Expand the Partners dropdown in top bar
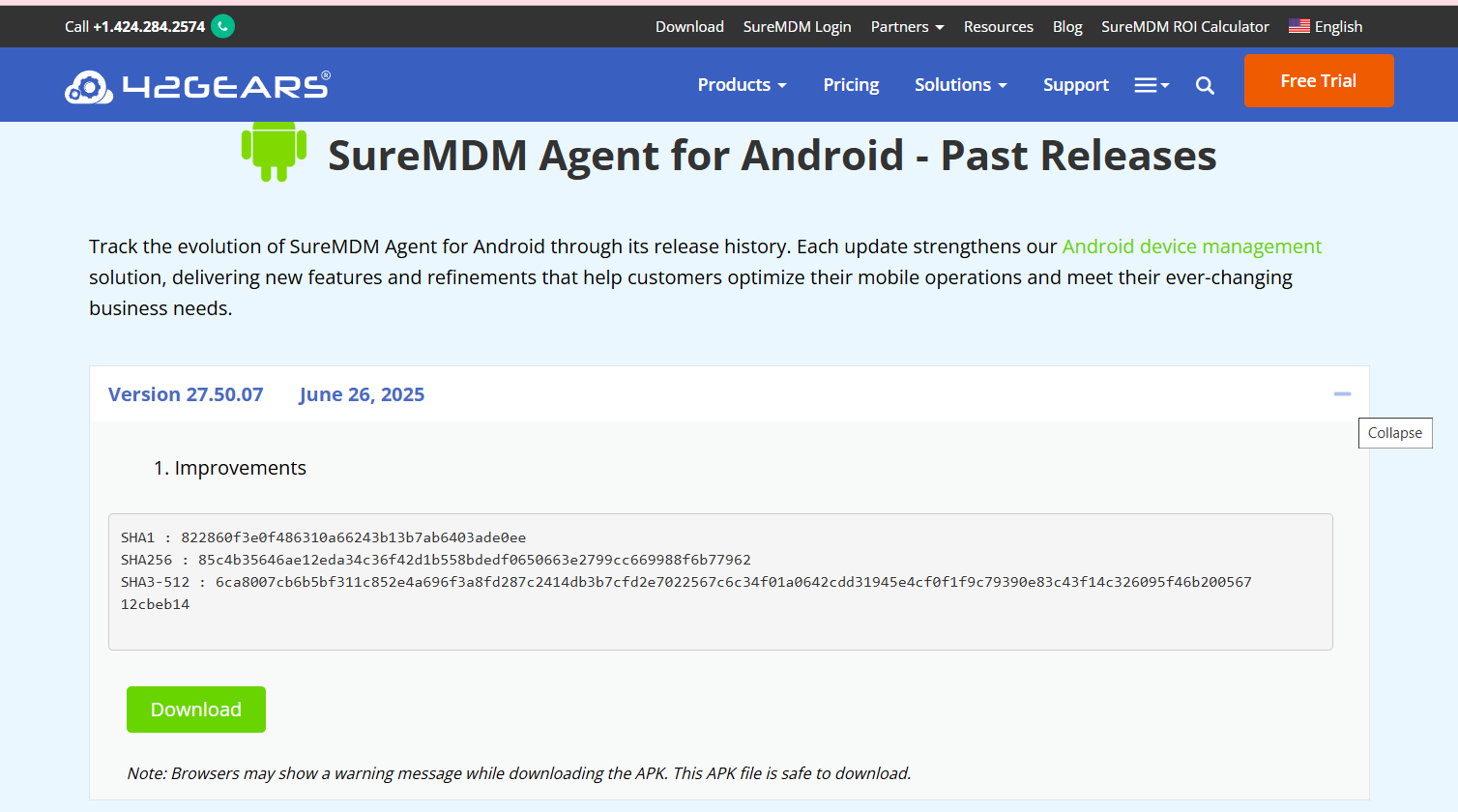Viewport: 1458px width, 812px height. pos(907,27)
